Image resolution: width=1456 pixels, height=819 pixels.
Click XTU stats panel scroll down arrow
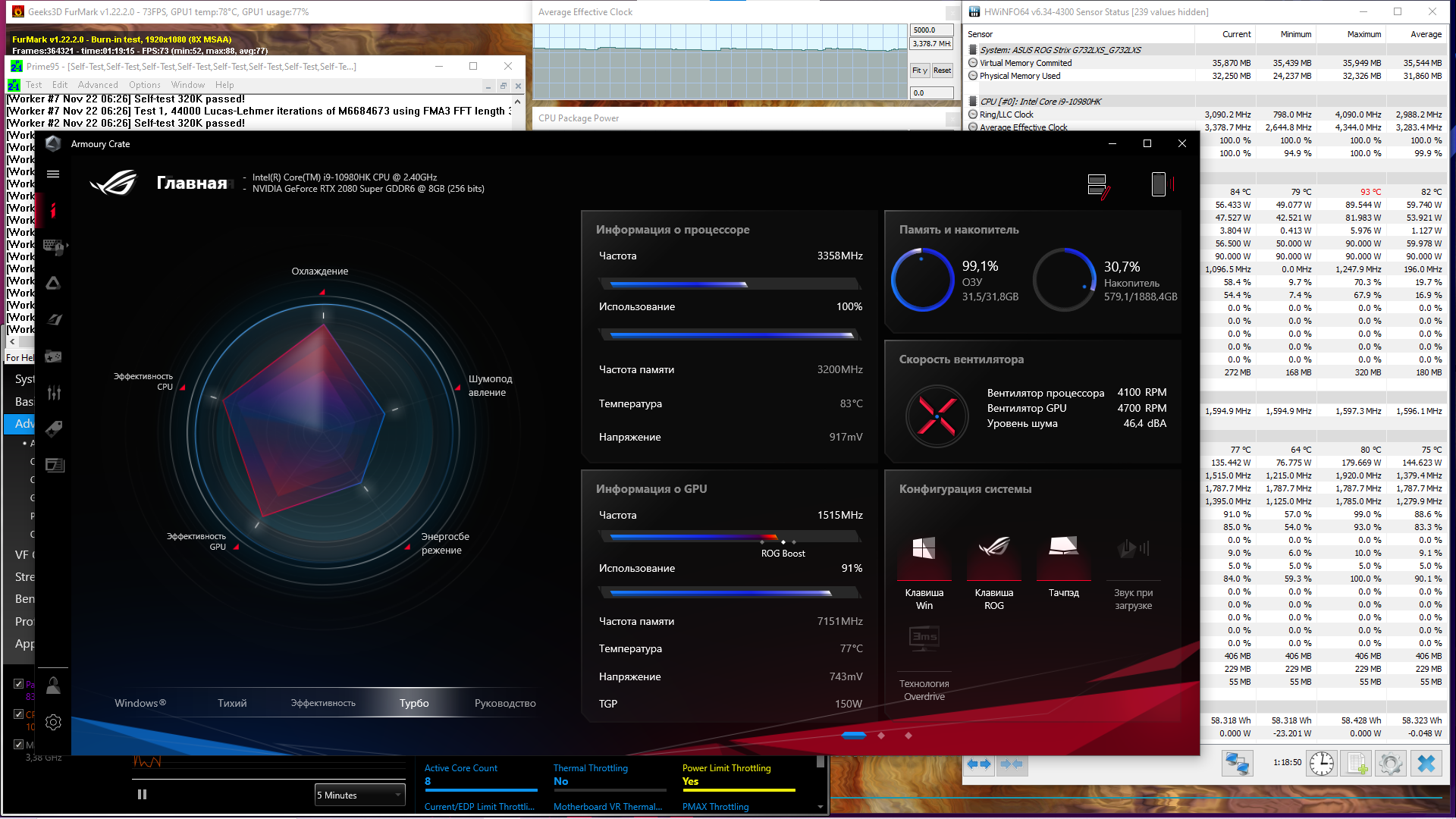click(821, 808)
